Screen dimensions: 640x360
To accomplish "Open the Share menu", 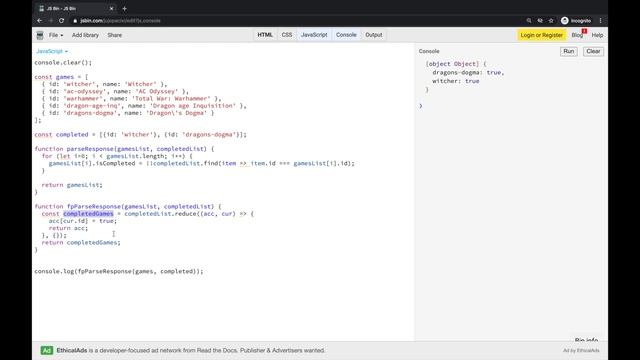I will [115, 35].
